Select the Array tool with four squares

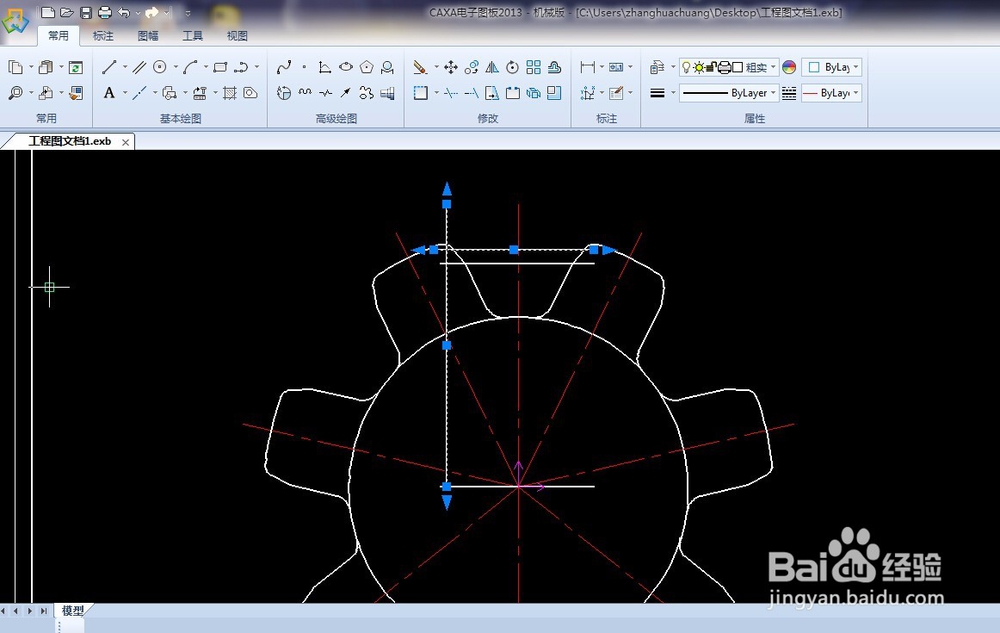click(x=533, y=67)
